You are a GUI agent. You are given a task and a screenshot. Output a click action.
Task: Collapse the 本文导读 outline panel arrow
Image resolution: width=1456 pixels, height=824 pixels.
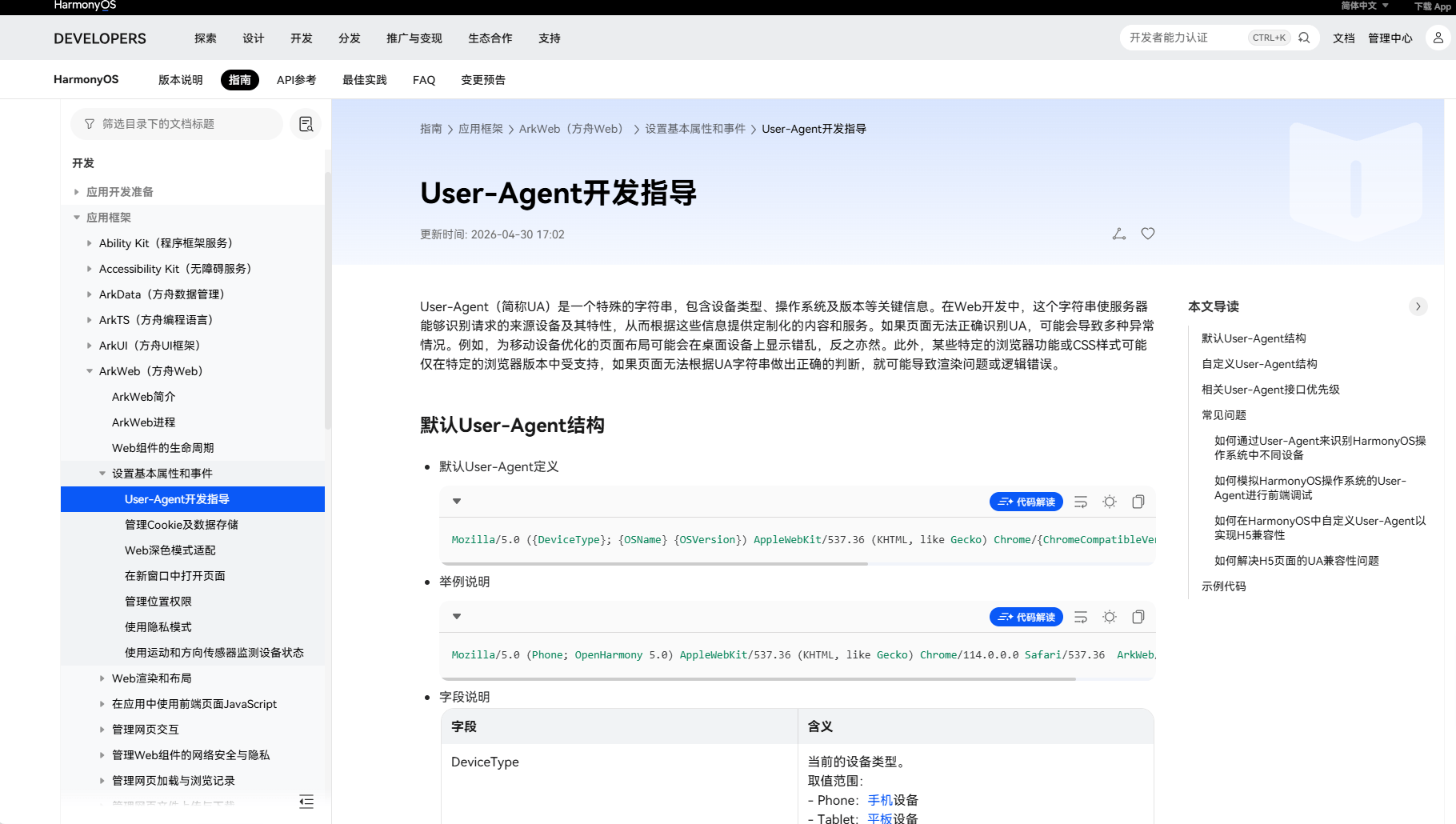1418,306
